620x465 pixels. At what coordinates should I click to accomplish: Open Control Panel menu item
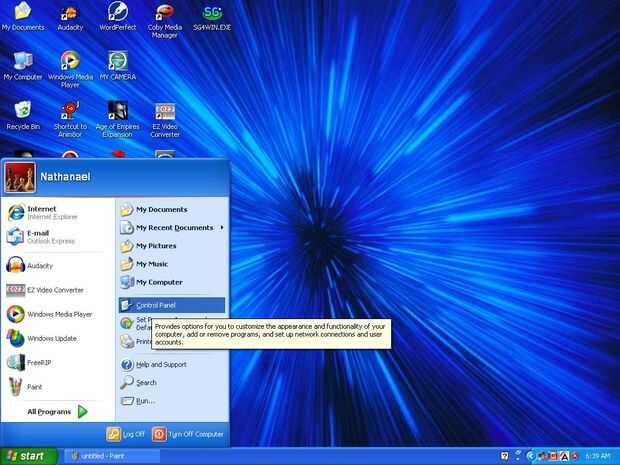tap(172, 305)
